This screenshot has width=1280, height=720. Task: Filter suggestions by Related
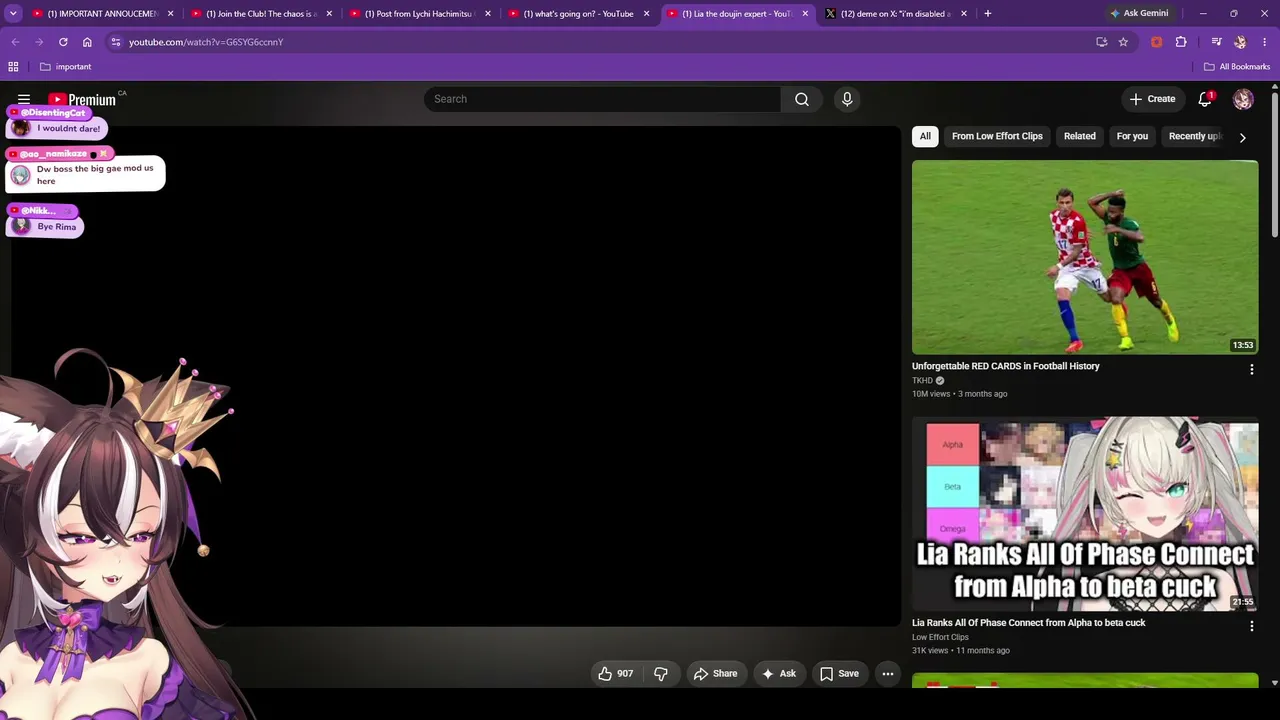(x=1080, y=136)
